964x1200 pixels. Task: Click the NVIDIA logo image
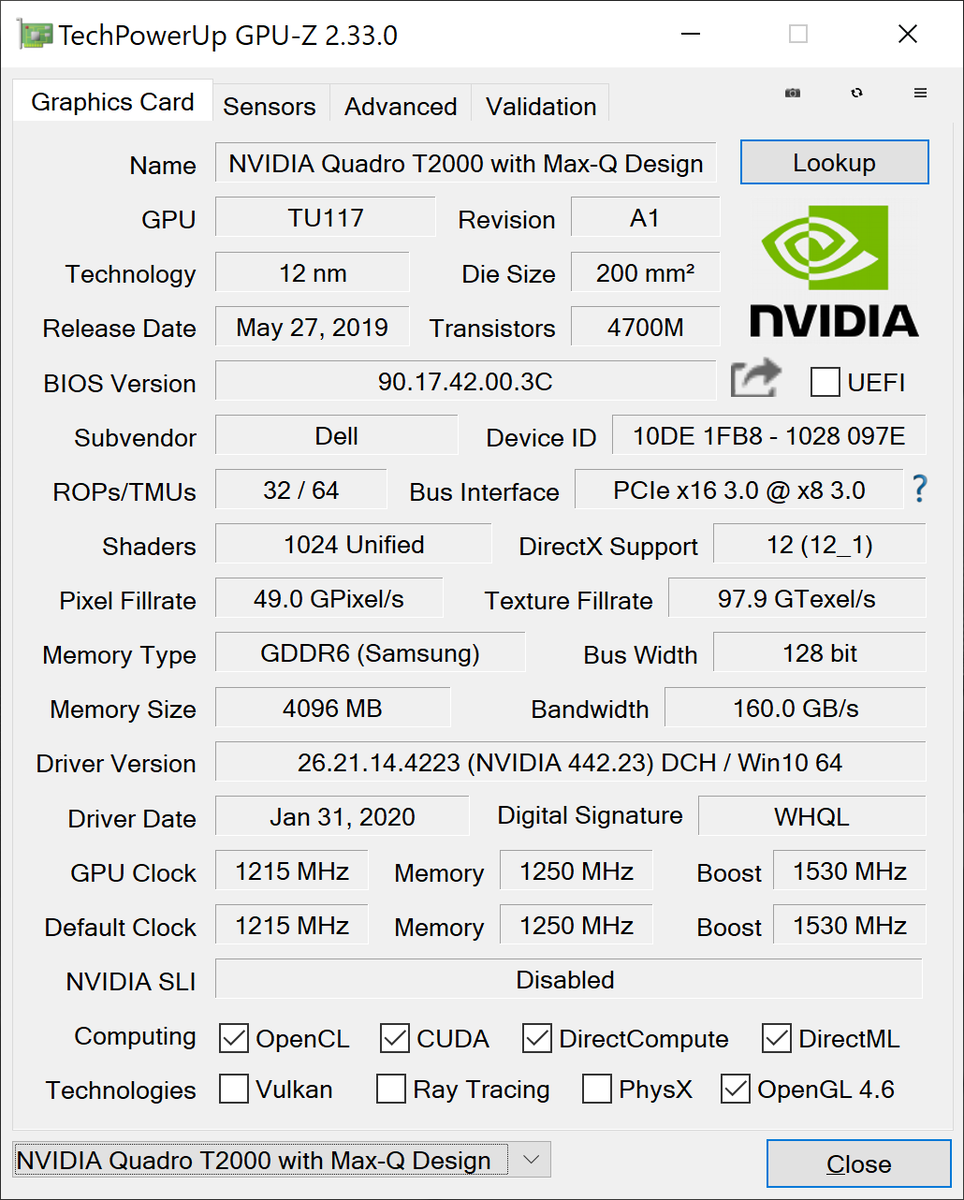click(x=834, y=271)
